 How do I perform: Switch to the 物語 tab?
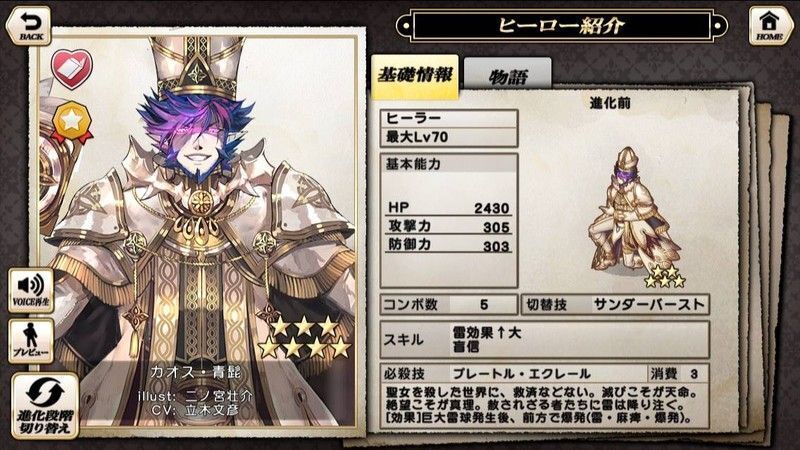(507, 76)
